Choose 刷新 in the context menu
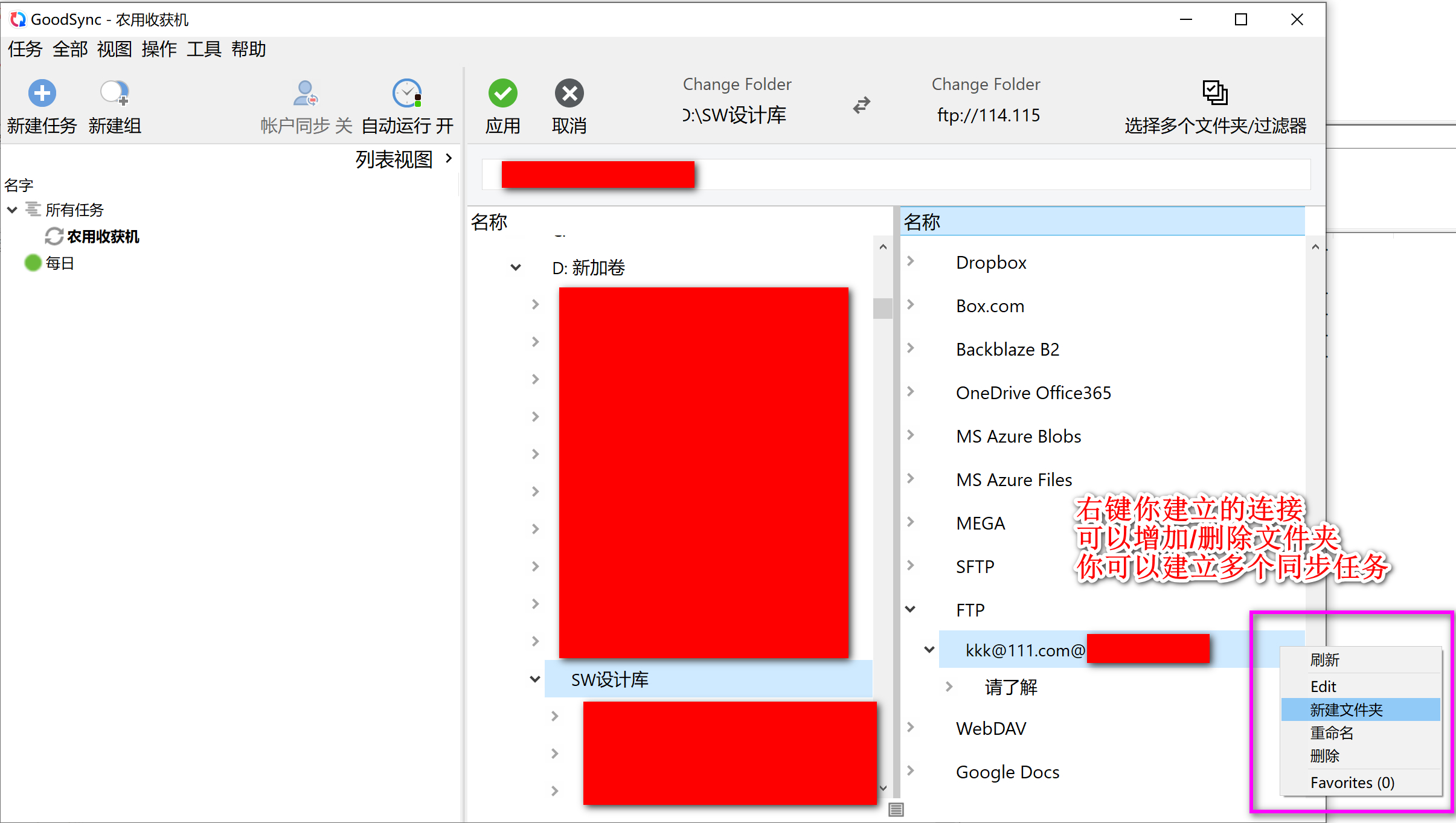1456x823 pixels. [x=1361, y=660]
